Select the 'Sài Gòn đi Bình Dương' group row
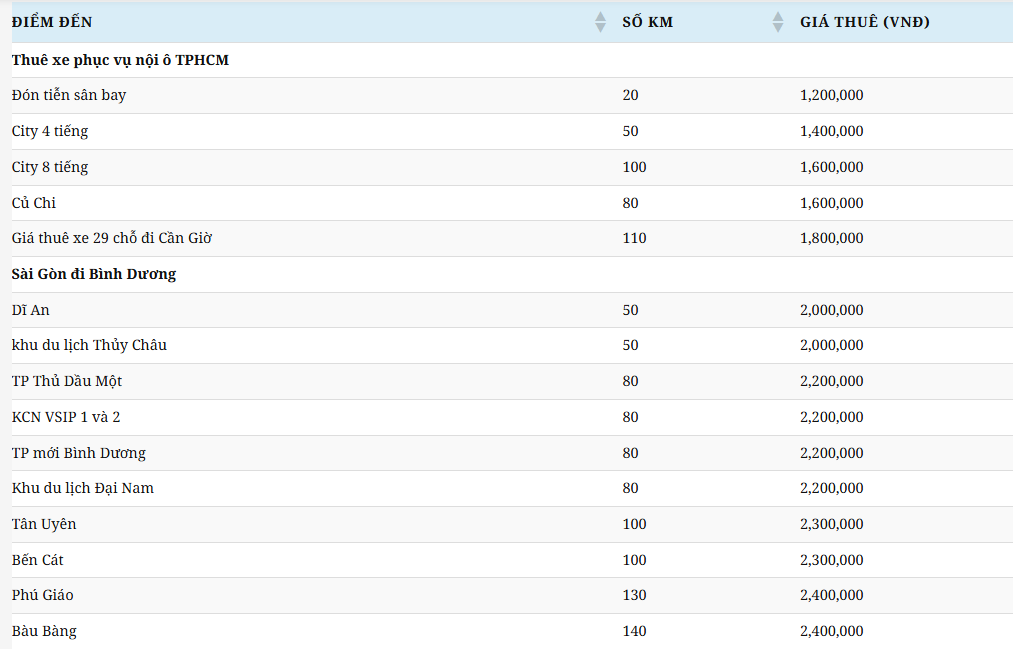The height and width of the screenshot is (649, 1013). coord(94,274)
